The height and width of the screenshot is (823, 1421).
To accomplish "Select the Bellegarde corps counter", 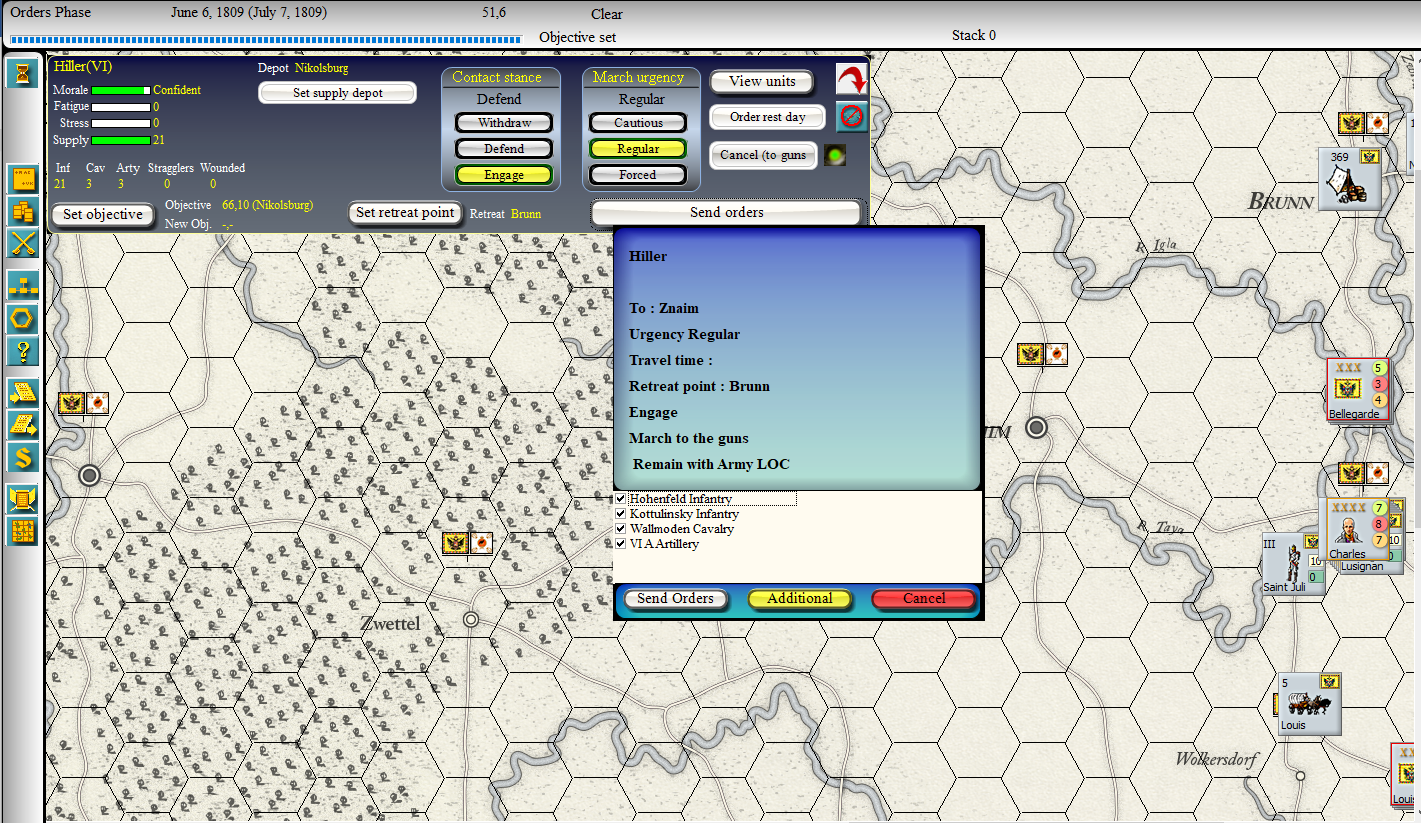I will pos(1359,390).
